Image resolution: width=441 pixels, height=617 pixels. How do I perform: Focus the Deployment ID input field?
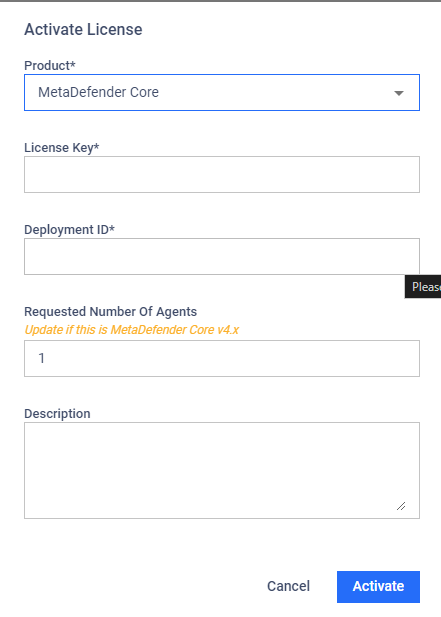click(x=222, y=256)
